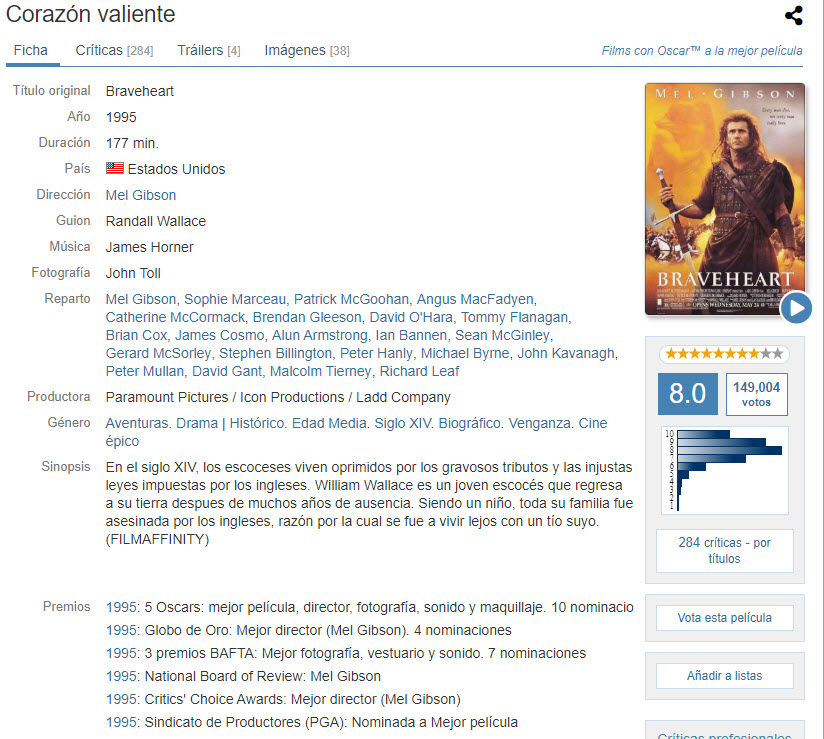Select the Venganza topic link
The height and width of the screenshot is (739, 824).
539,423
